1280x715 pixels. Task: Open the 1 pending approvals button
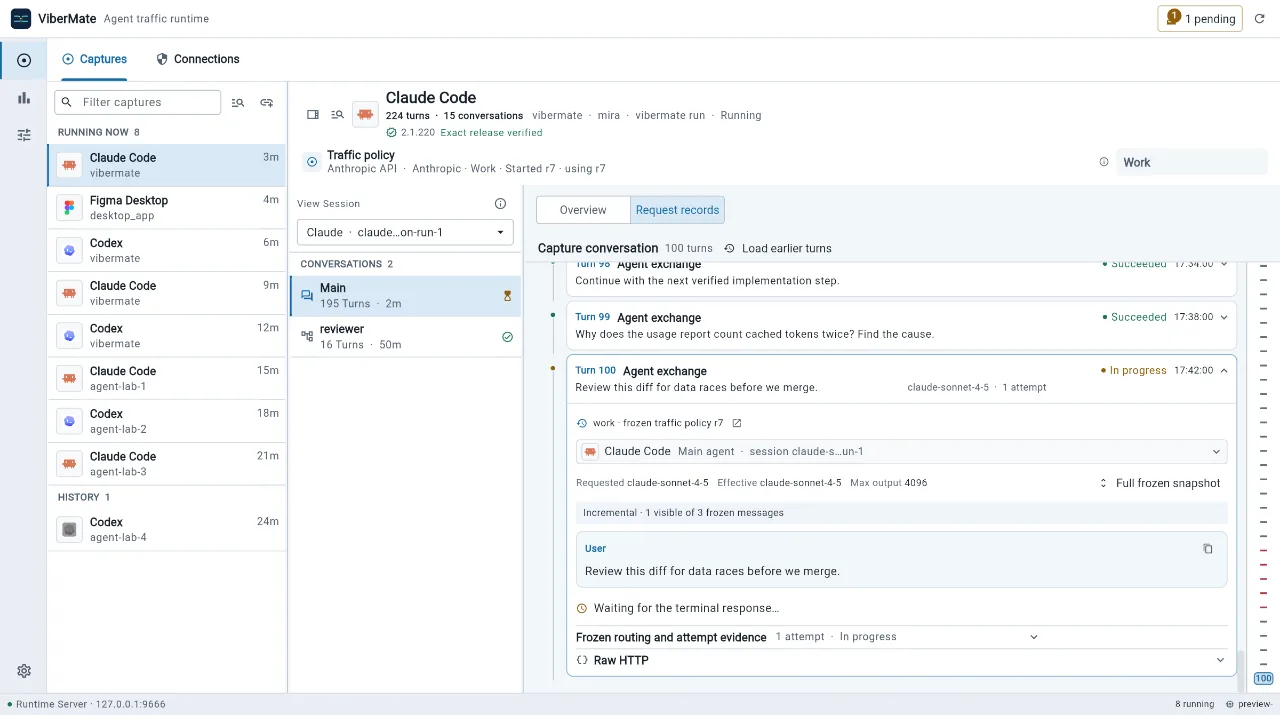(x=1200, y=18)
